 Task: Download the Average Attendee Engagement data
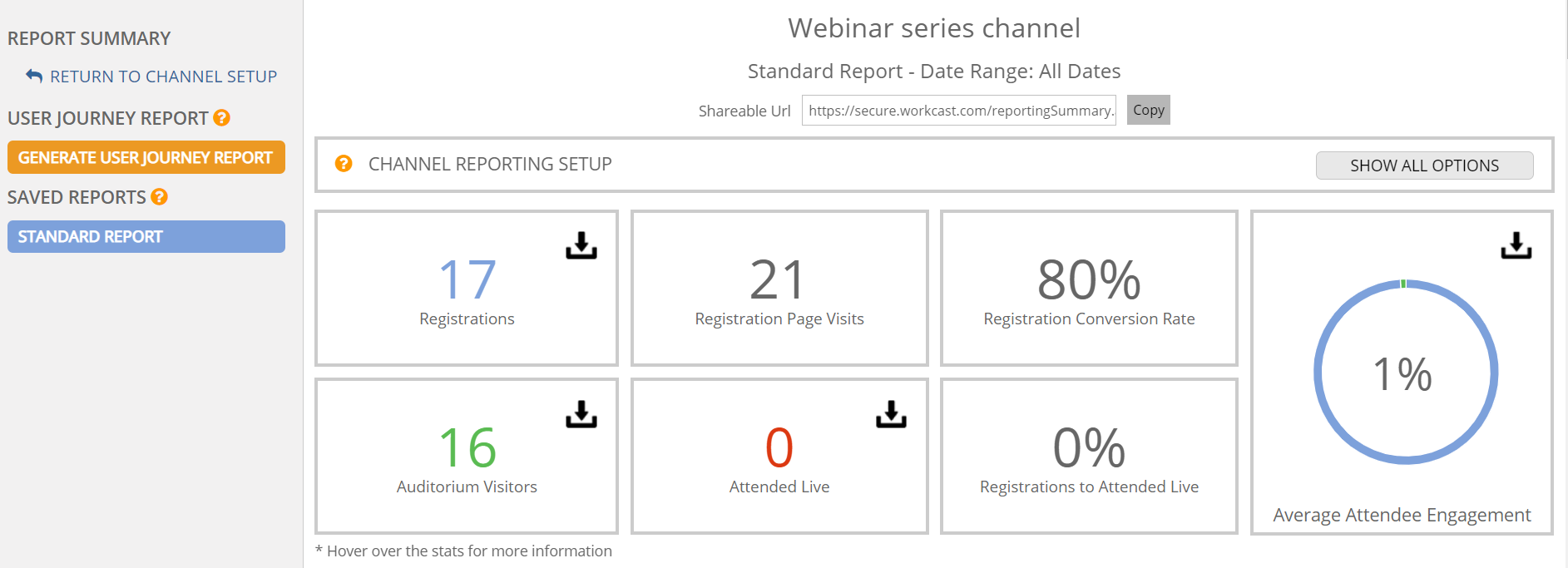pos(1516,245)
